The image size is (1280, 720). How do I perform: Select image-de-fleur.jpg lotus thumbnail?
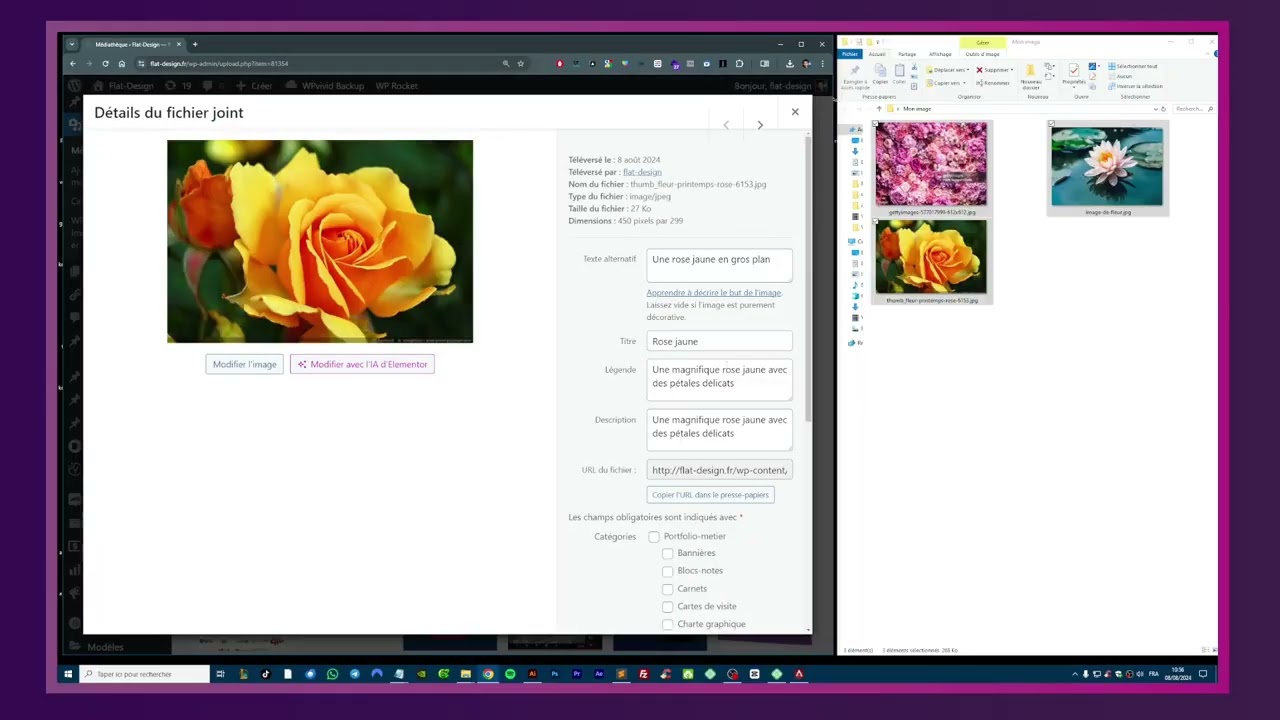(1107, 168)
